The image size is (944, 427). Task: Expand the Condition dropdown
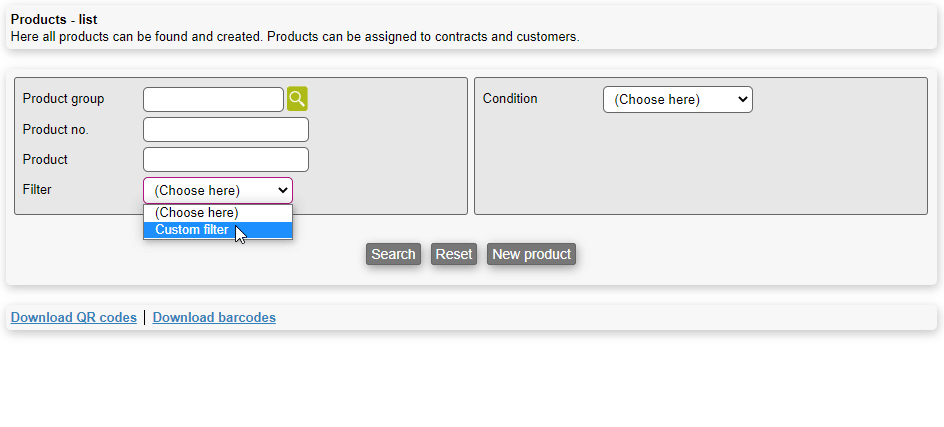pyautogui.click(x=678, y=99)
